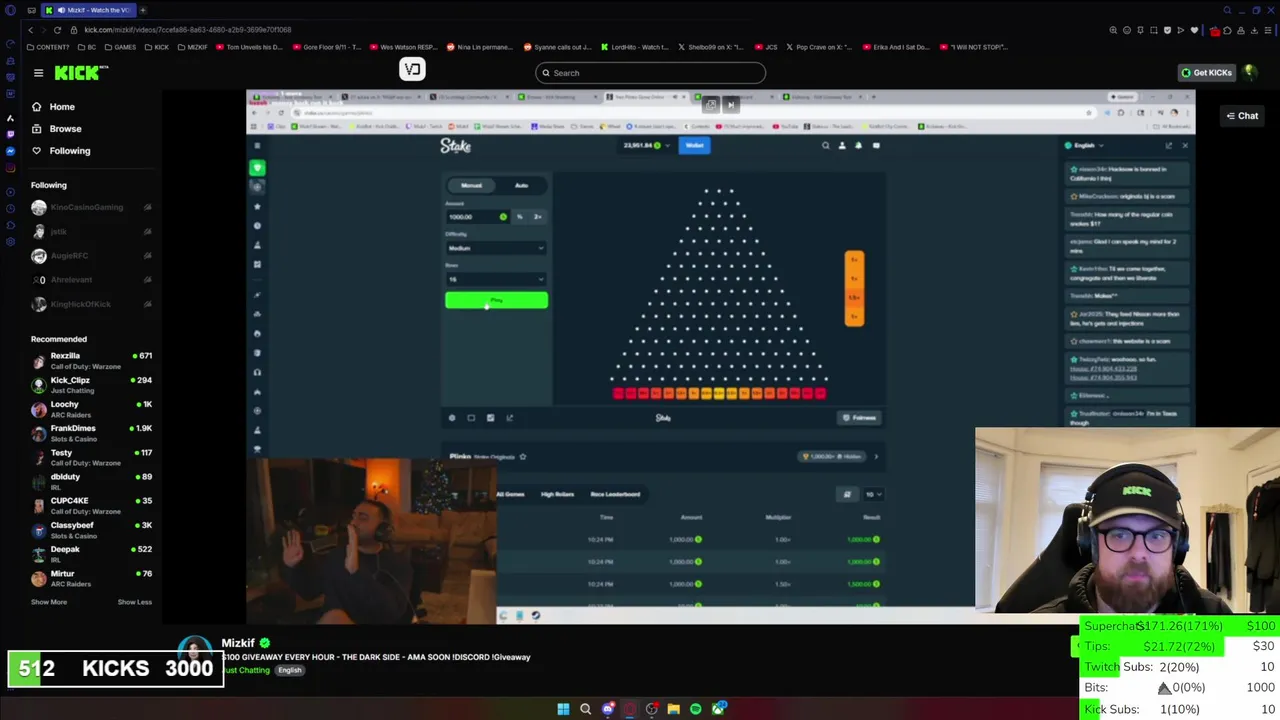Click the Get KICKs button
The width and height of the screenshot is (1280, 720).
(1206, 72)
